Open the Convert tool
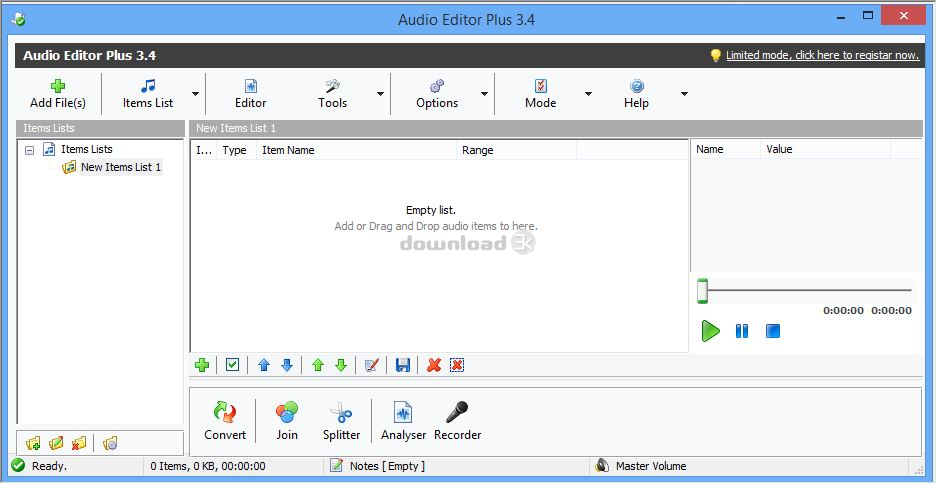Image resolution: width=937 pixels, height=484 pixels. (225, 421)
